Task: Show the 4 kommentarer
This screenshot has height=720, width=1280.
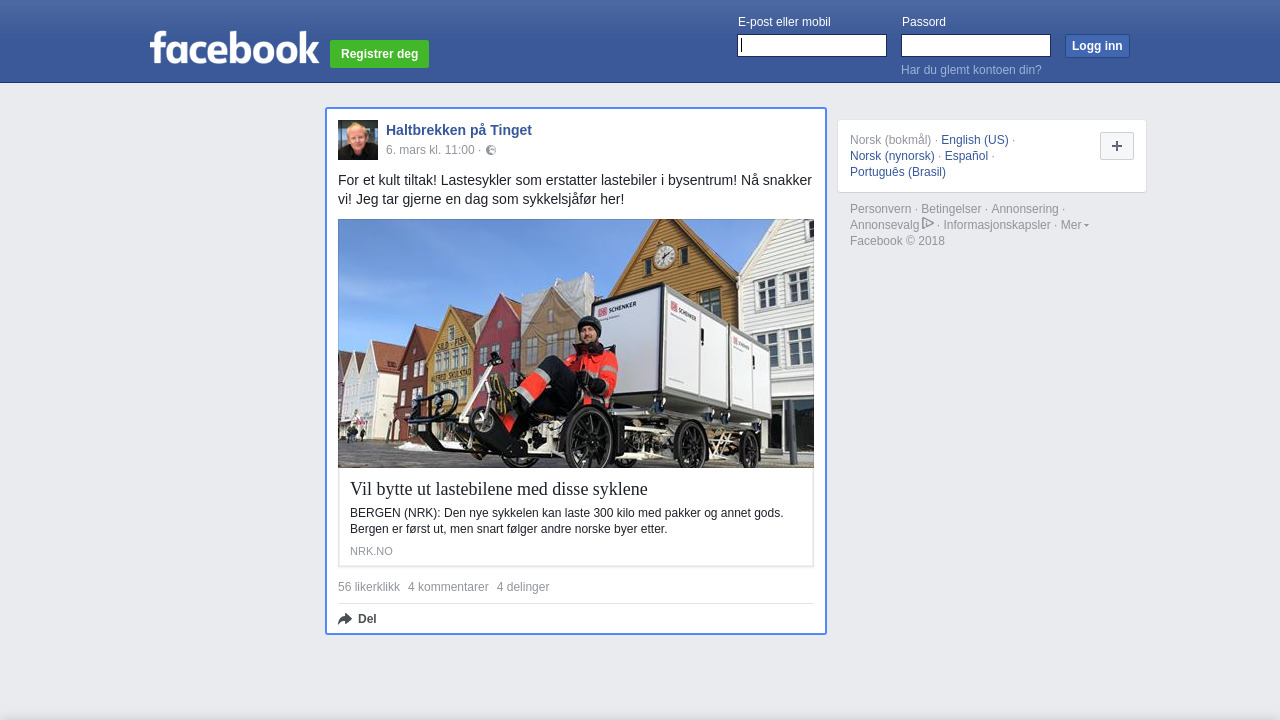Action: point(448,587)
